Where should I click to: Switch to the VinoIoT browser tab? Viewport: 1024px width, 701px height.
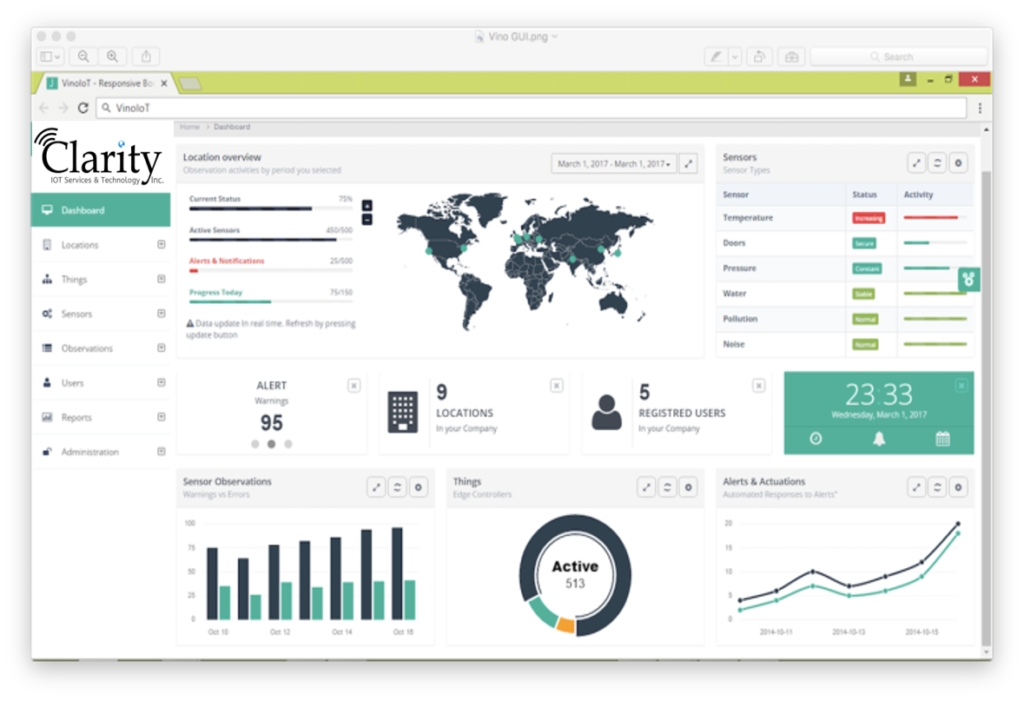coord(100,84)
